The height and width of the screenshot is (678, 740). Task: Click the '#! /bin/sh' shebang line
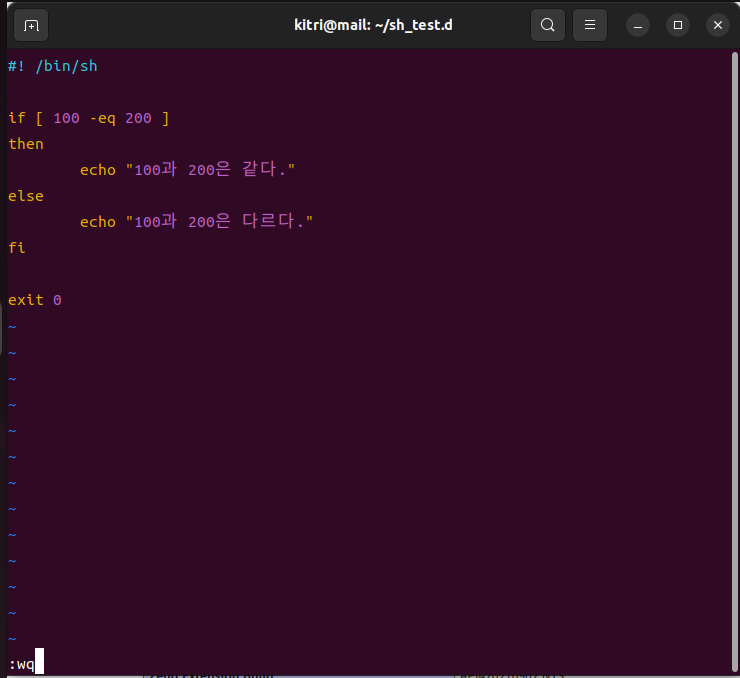53,66
